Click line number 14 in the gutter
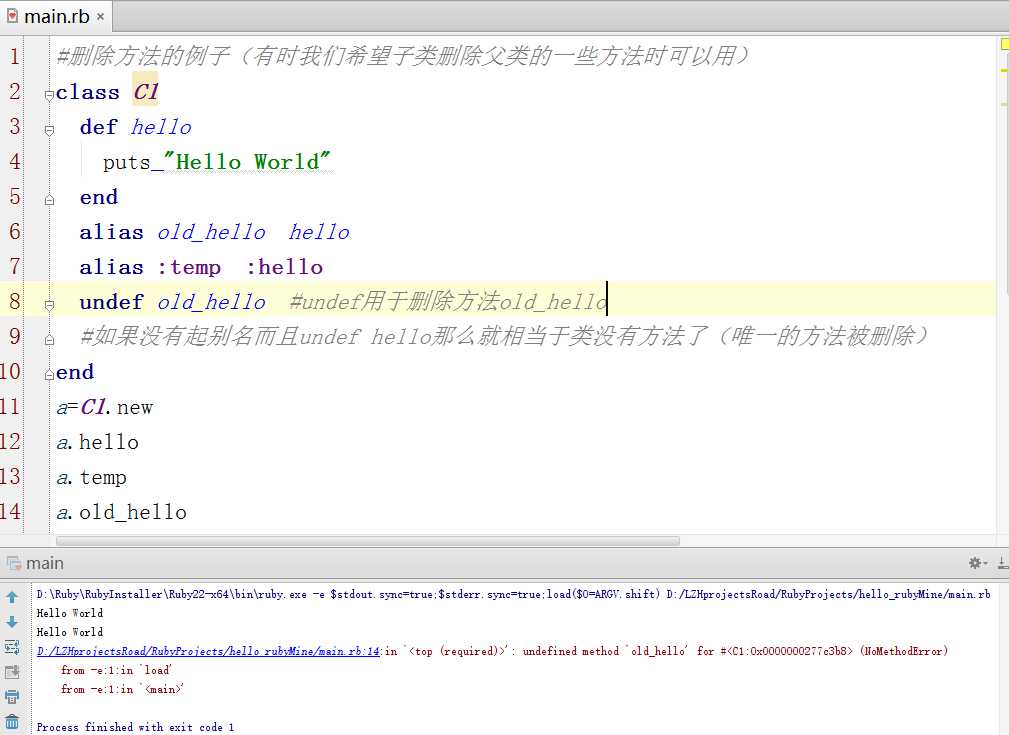This screenshot has height=735, width=1009. (10, 511)
